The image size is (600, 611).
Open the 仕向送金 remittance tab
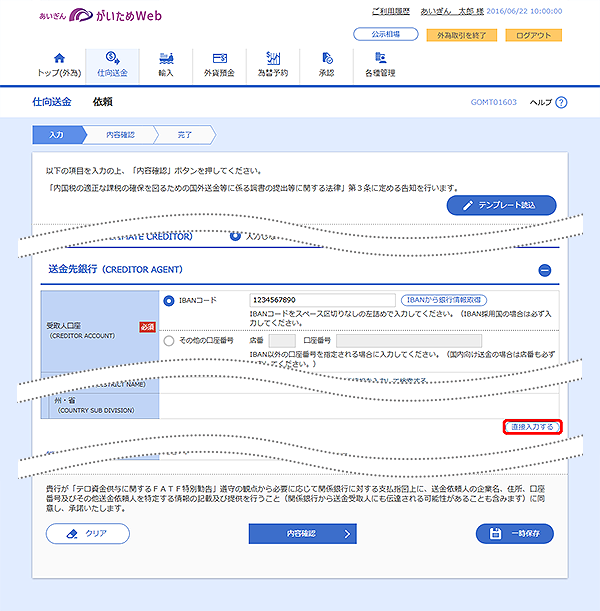tap(113, 59)
